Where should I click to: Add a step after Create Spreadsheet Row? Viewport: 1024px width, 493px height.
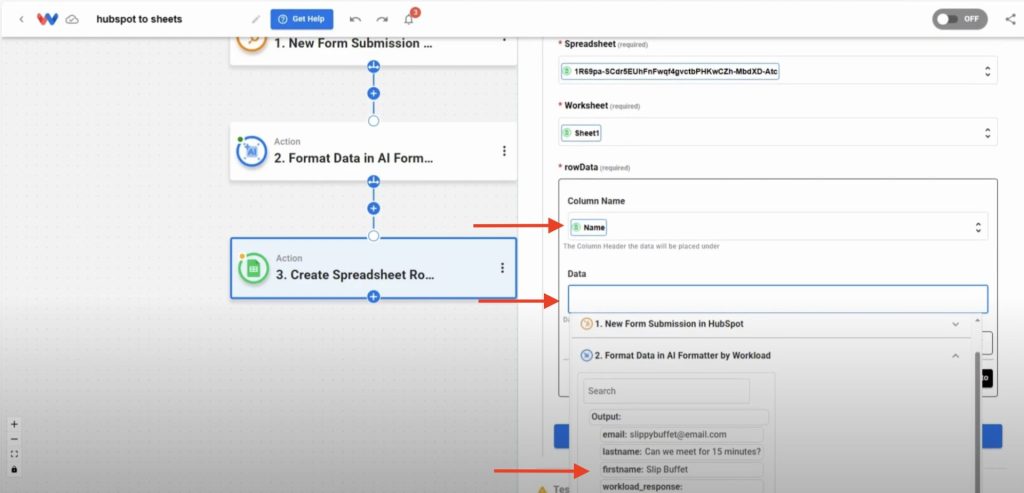374,296
